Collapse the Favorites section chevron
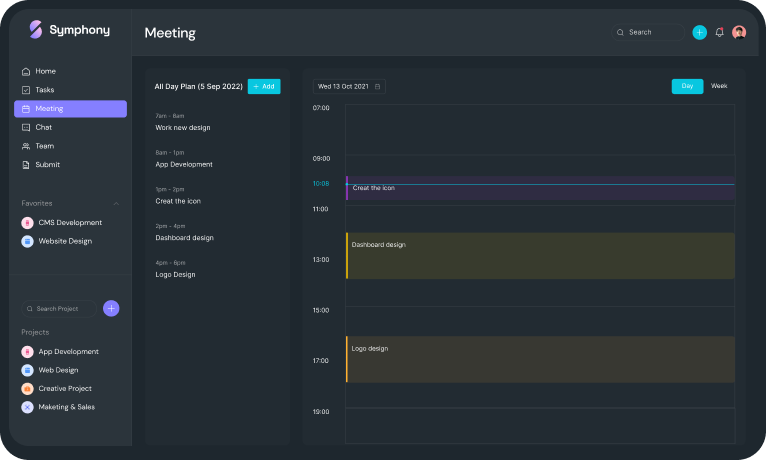 pyautogui.click(x=115, y=203)
